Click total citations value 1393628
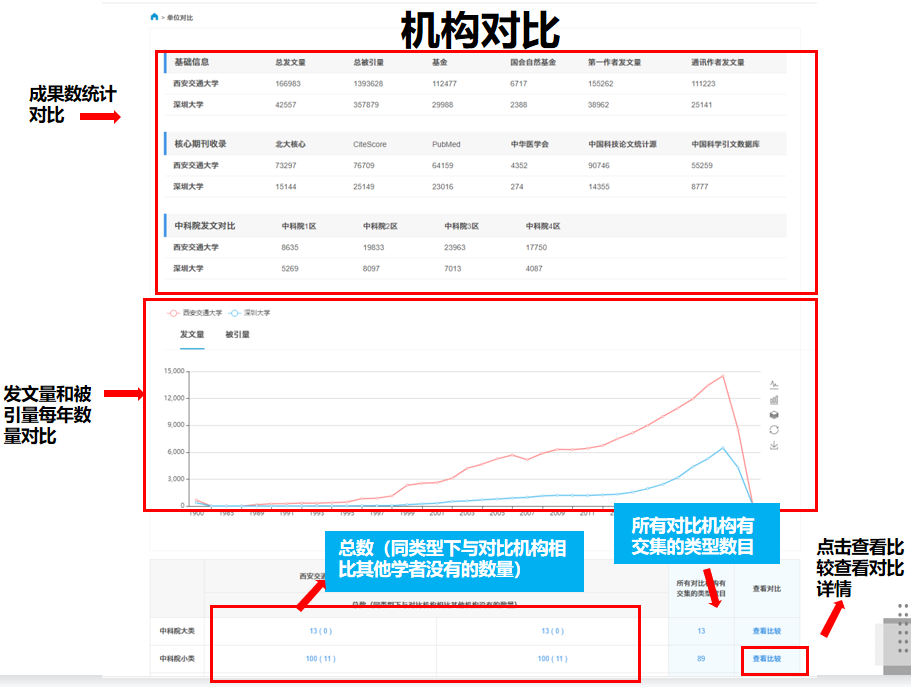The image size is (911, 687). [368, 84]
